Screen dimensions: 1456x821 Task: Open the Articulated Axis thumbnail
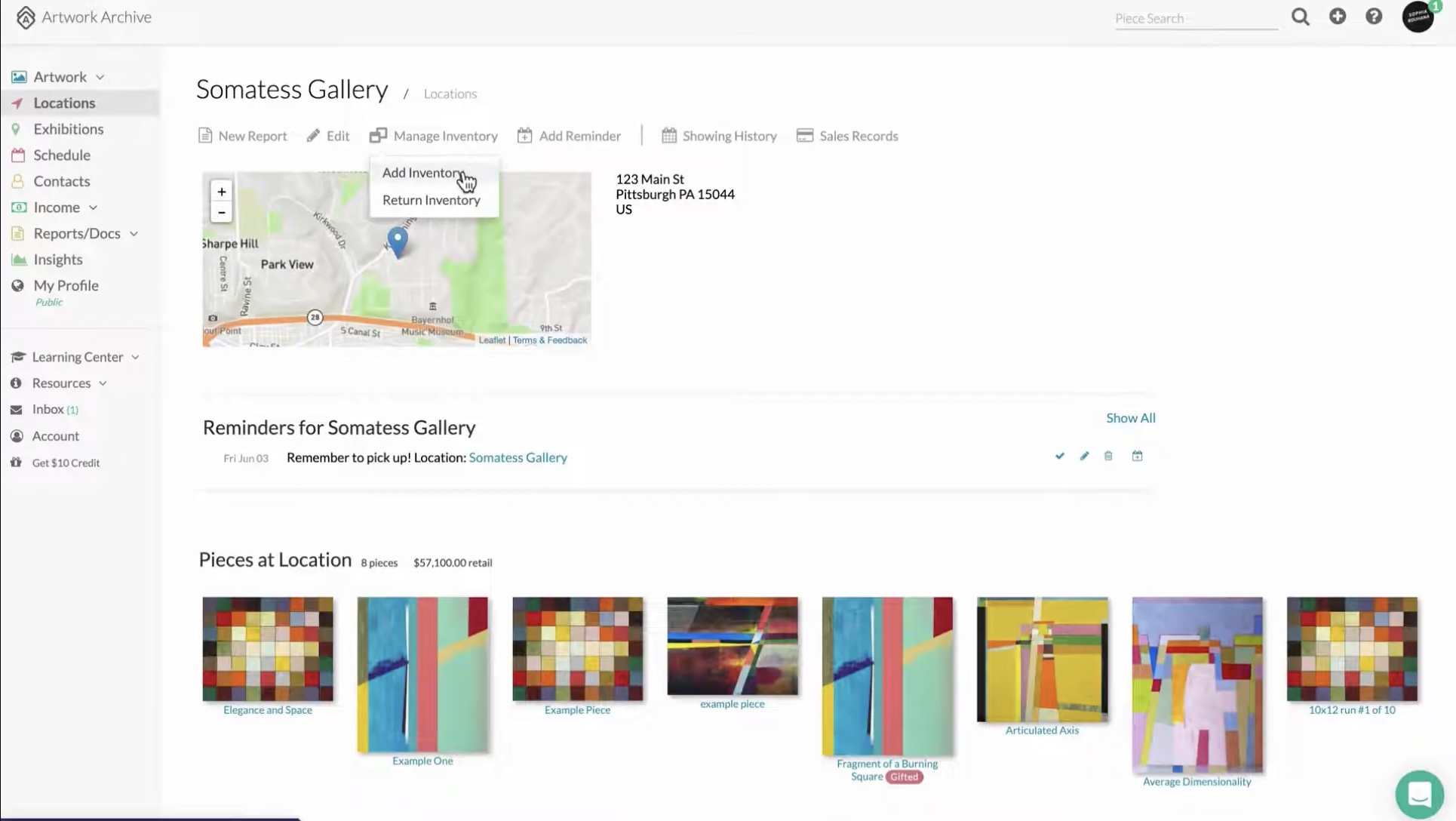(1042, 660)
